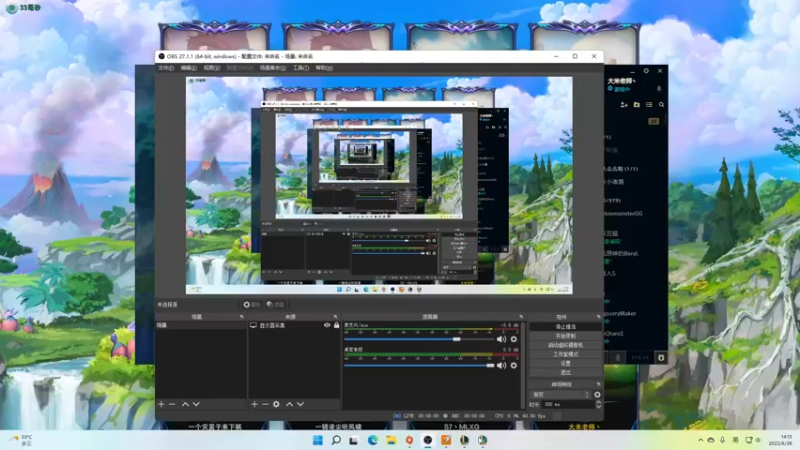Adjust 麦克风/Aux volume slider handle
The height and width of the screenshot is (450, 800).
[x=457, y=339]
